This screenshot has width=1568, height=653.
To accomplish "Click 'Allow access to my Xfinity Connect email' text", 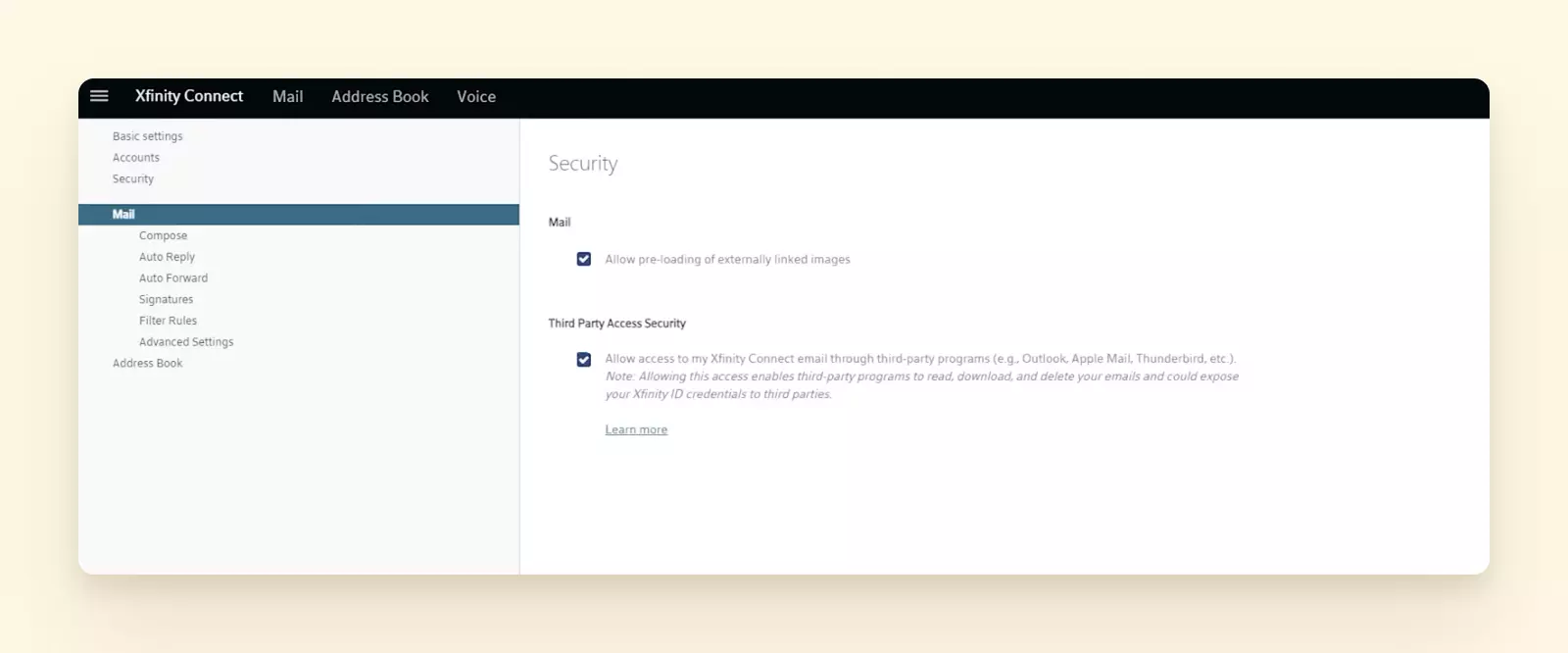I will [921, 359].
